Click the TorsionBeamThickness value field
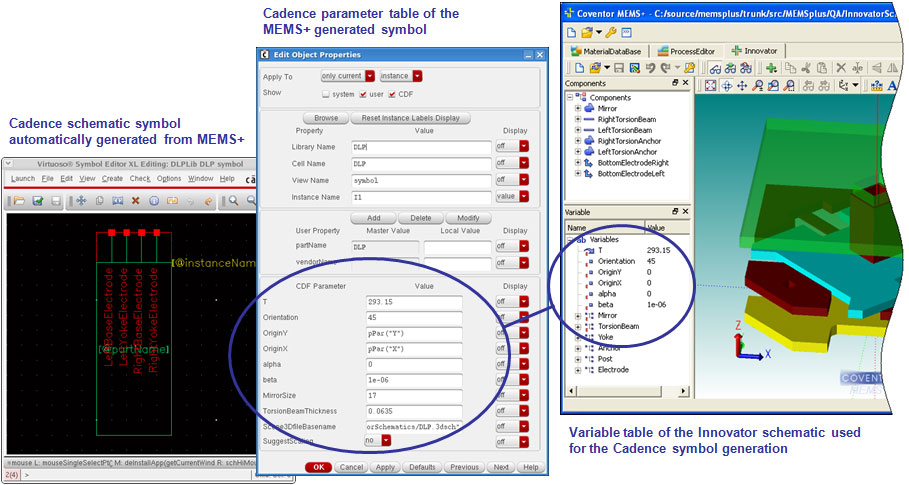 click(x=414, y=411)
